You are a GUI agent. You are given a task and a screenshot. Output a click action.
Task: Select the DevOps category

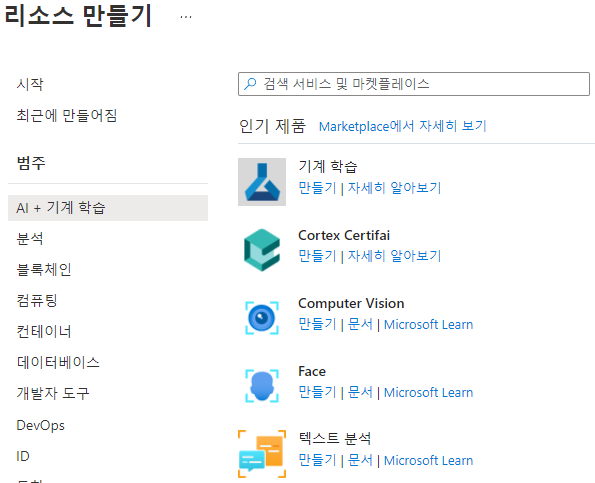(41, 425)
